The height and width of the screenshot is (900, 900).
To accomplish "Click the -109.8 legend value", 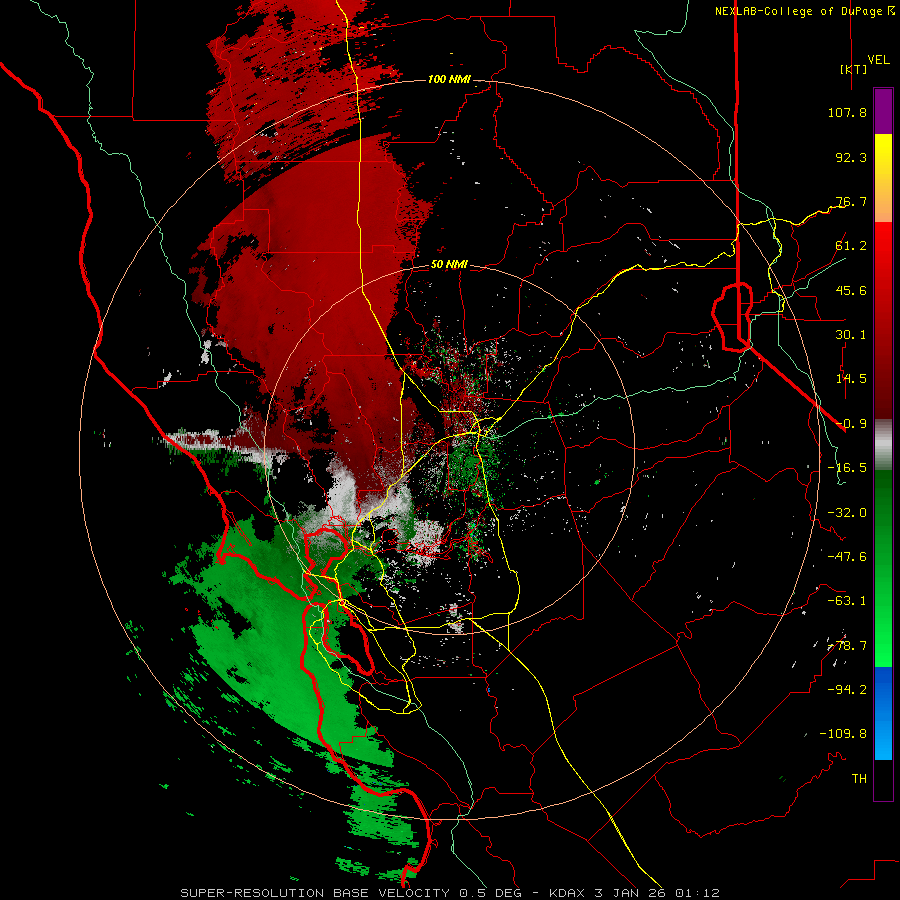I will [843, 734].
